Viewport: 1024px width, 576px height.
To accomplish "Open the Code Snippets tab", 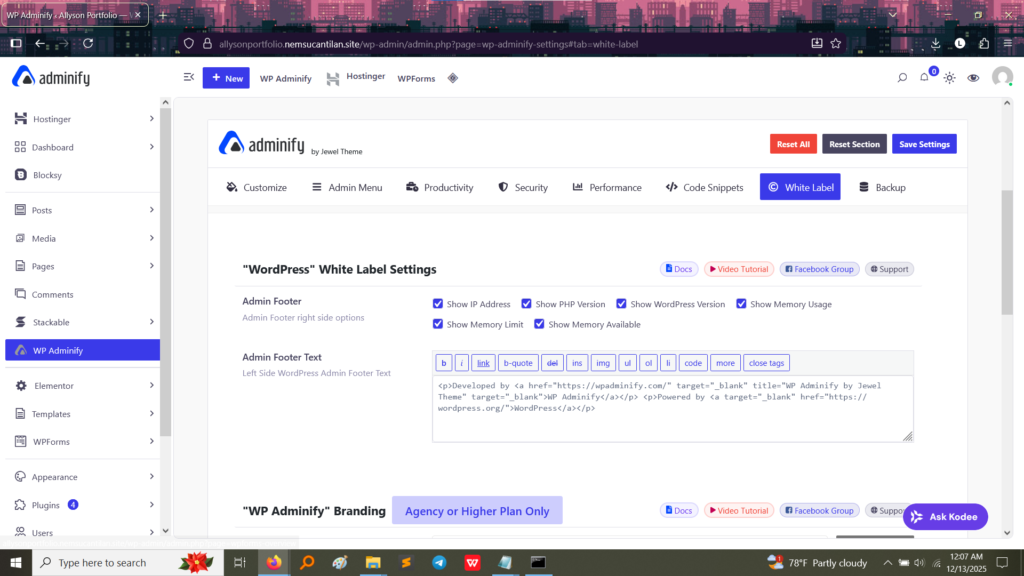I will click(704, 187).
